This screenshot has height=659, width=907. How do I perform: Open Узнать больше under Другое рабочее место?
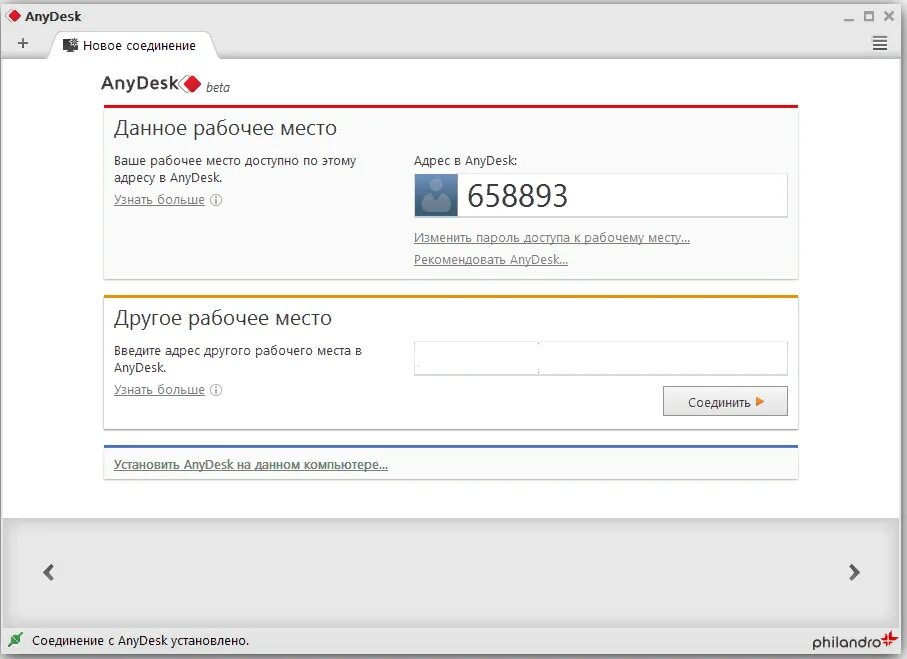coord(159,389)
